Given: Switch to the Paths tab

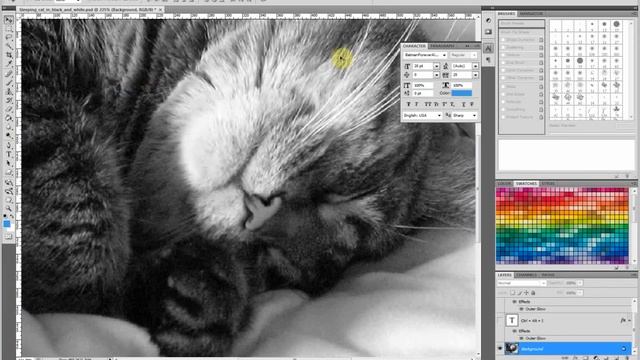Looking at the screenshot, I should (548, 275).
